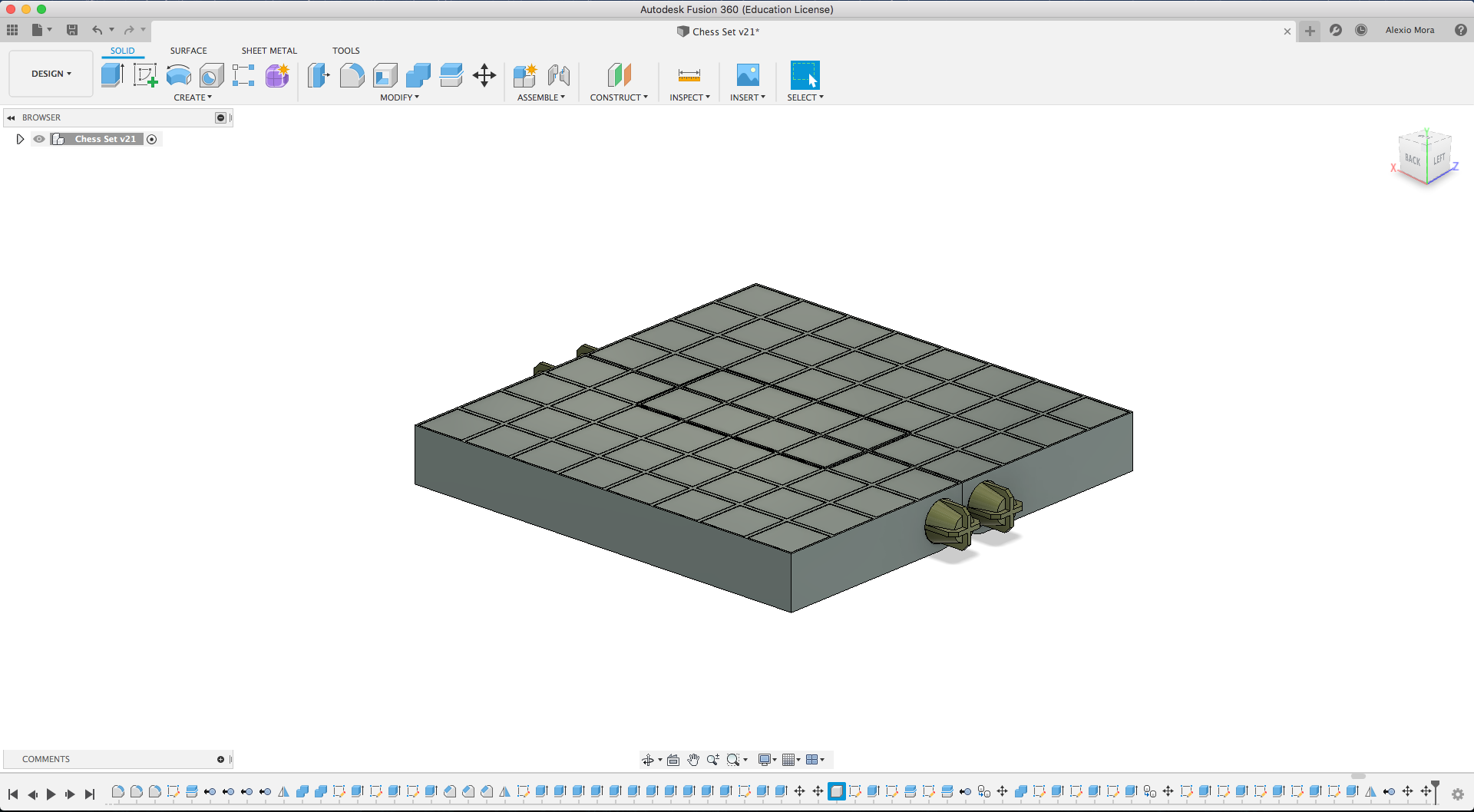Open the MODIFY dropdown menu
Viewport: 1474px width, 812px height.
click(x=399, y=97)
